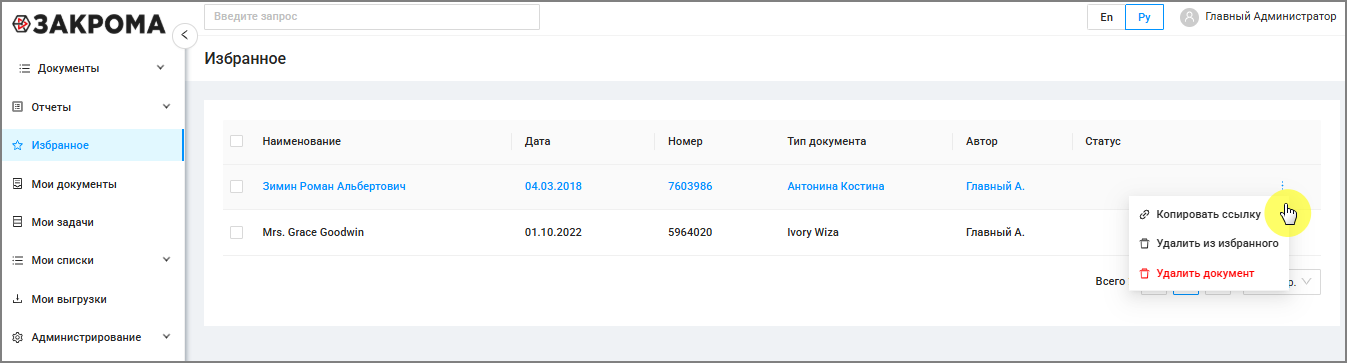The height and width of the screenshot is (363, 1347).
Task: Sort by the Автор column header
Action: click(982, 141)
